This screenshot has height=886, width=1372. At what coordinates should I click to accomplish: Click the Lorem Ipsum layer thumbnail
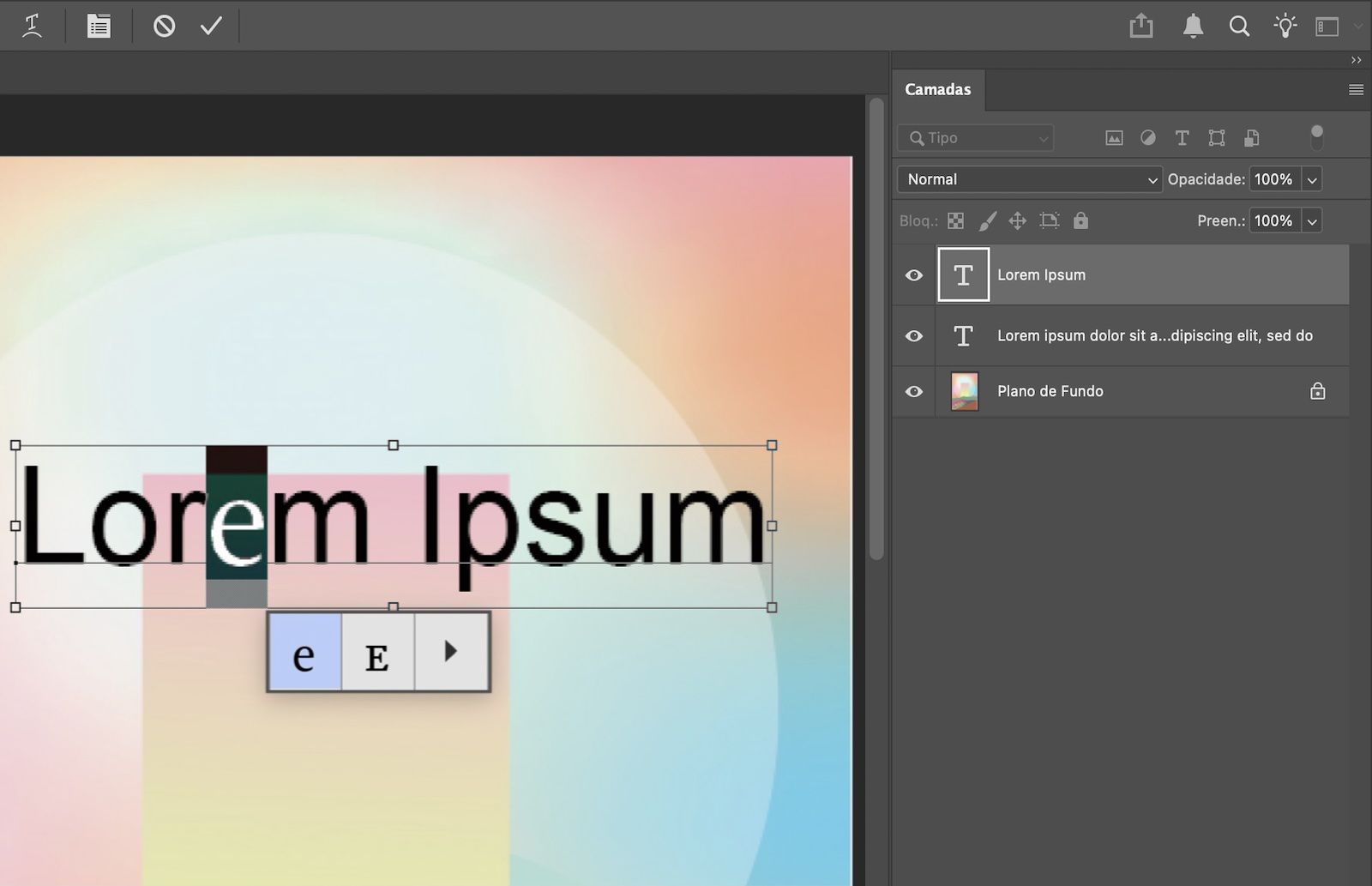[x=964, y=274]
